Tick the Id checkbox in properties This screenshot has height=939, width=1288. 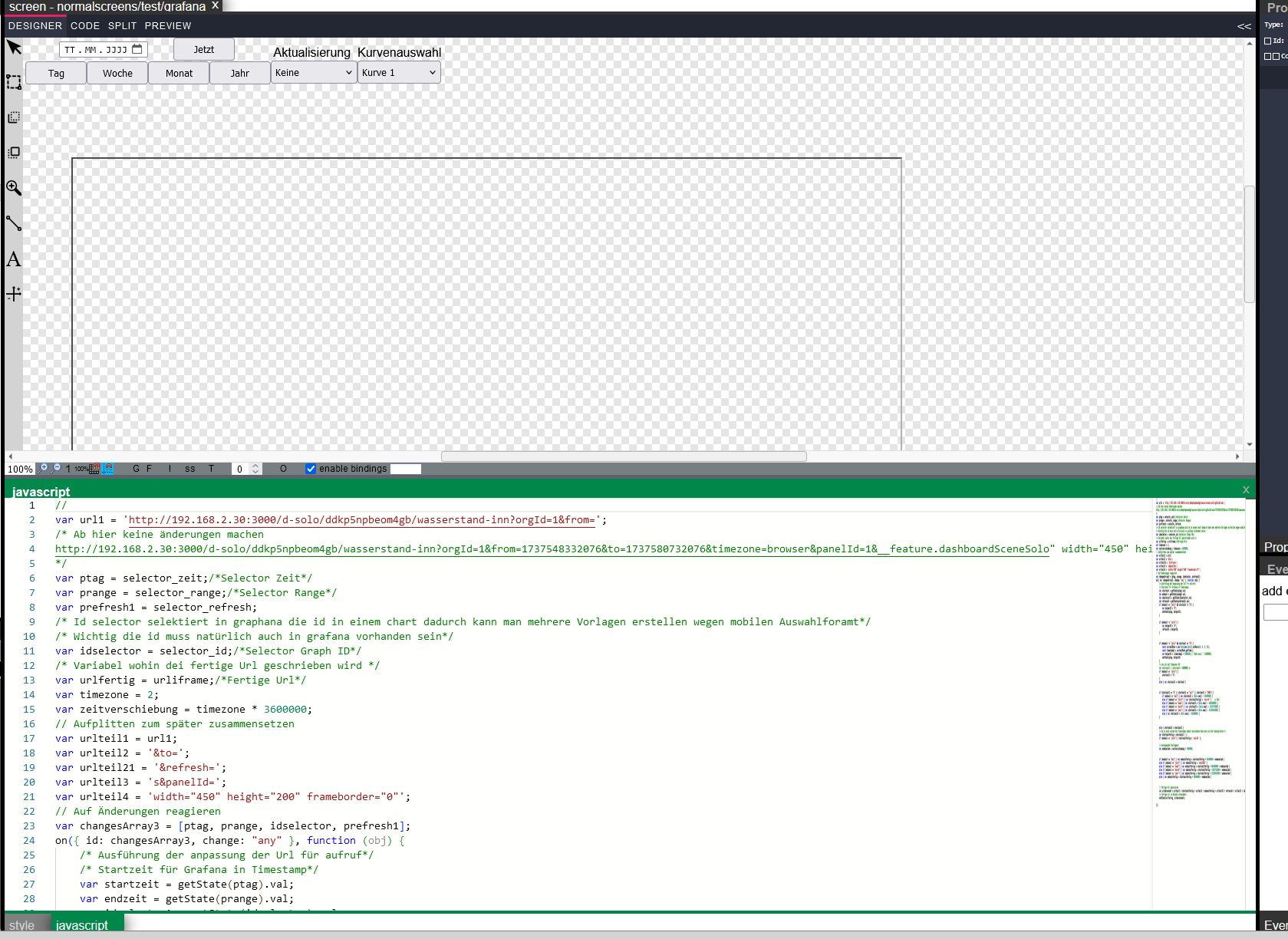click(x=1268, y=41)
